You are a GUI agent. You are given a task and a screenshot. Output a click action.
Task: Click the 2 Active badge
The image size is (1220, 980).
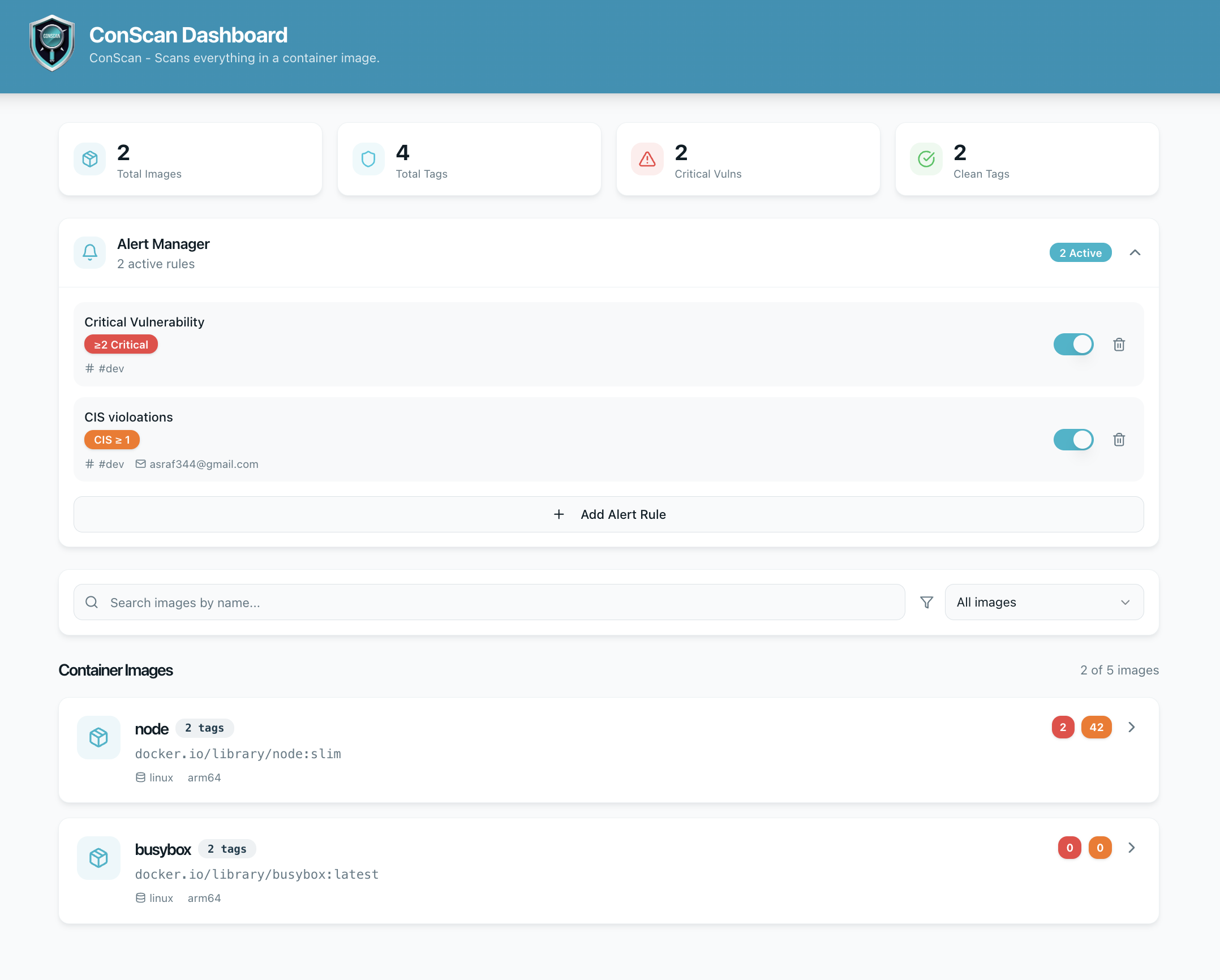click(1080, 253)
